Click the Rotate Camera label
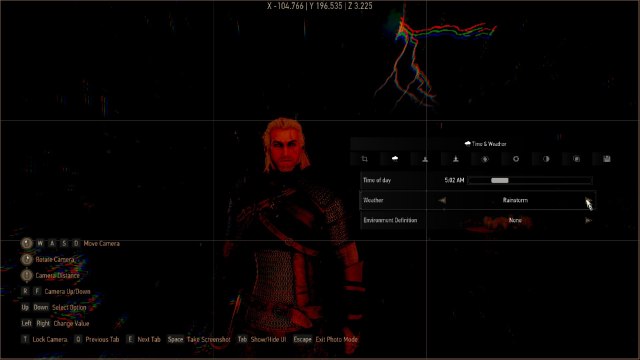Viewport: 640px width, 360px height. 55,259
